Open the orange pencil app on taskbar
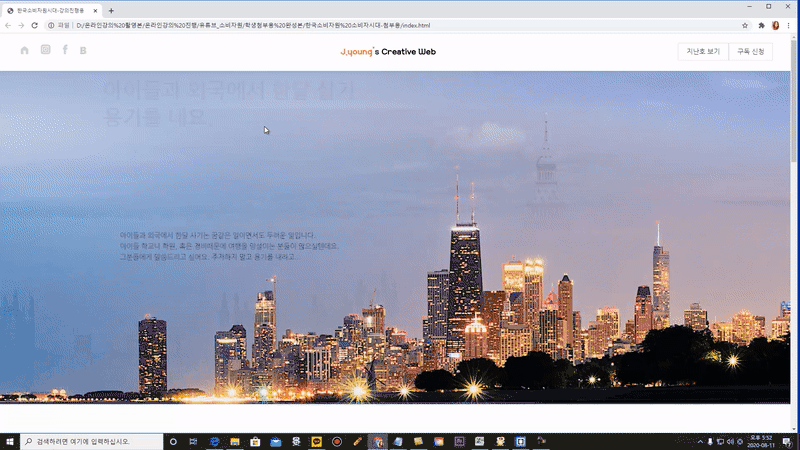The image size is (800, 450). 357,441
